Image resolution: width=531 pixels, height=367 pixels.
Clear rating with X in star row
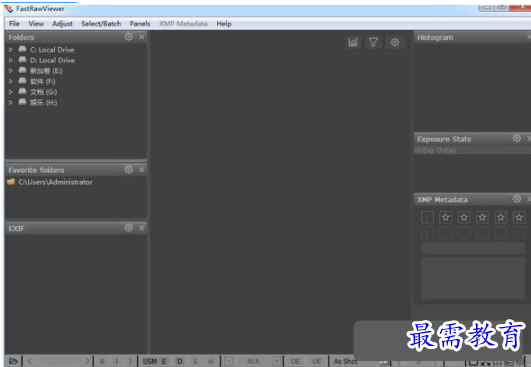427,217
